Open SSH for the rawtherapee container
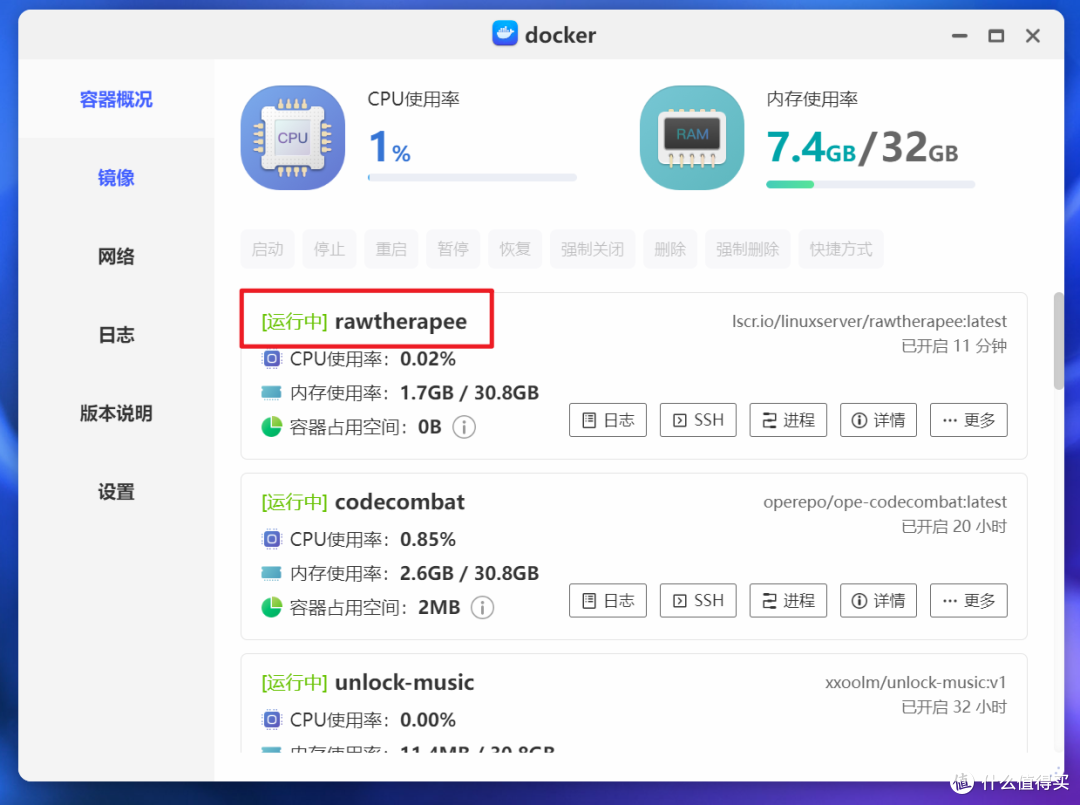 coord(698,420)
